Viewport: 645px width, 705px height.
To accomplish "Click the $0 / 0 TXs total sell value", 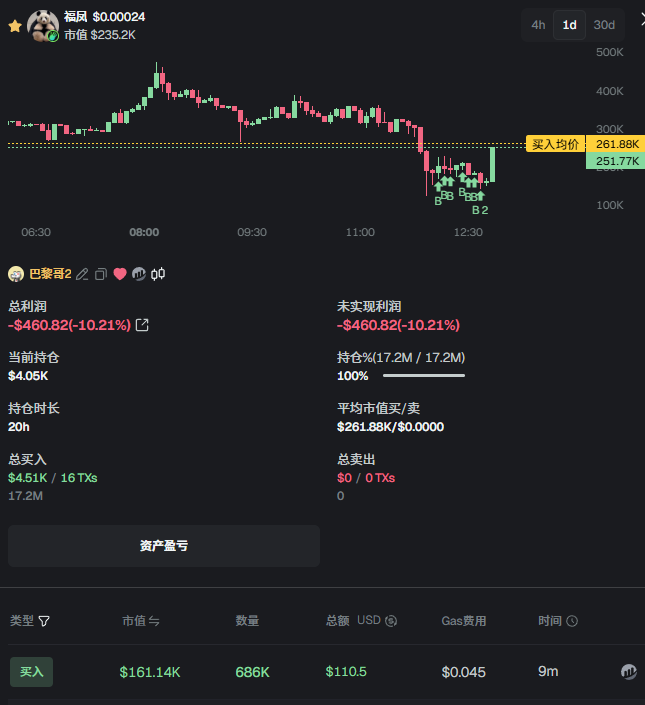I will [x=366, y=477].
